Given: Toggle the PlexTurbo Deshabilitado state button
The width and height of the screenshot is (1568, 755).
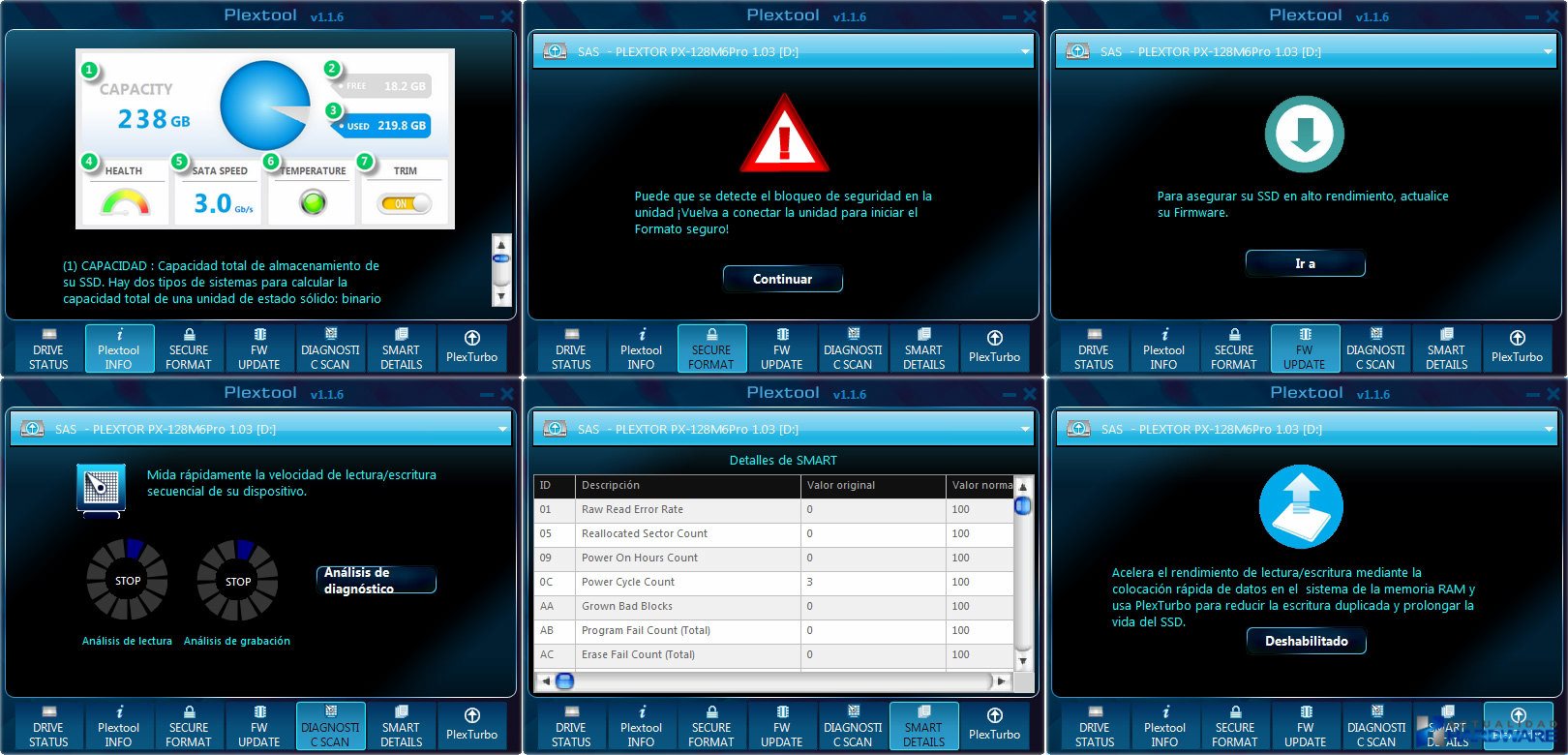Looking at the screenshot, I should point(1306,641).
